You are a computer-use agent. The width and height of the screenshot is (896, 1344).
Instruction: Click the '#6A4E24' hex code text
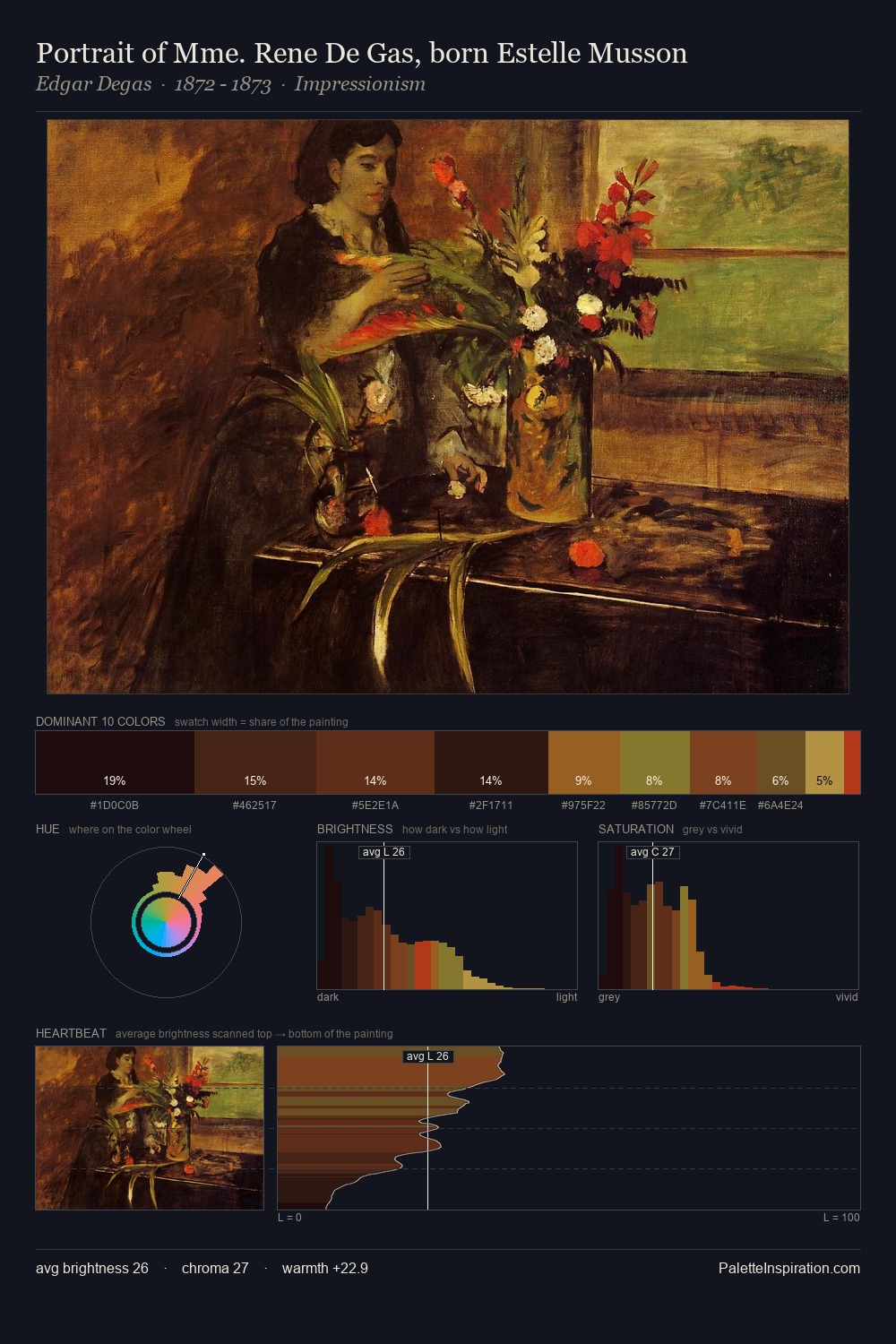pyautogui.click(x=781, y=806)
